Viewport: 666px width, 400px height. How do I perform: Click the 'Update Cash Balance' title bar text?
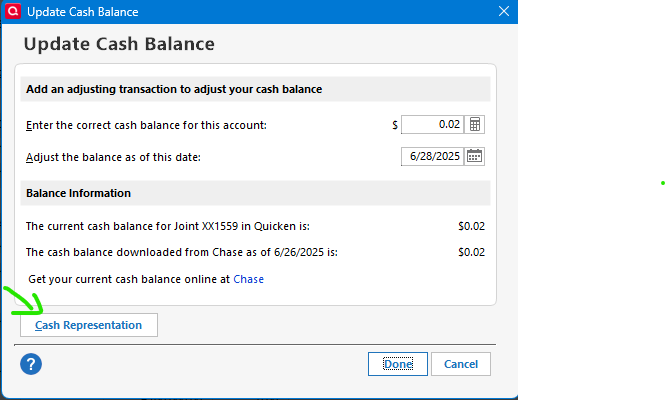(83, 12)
